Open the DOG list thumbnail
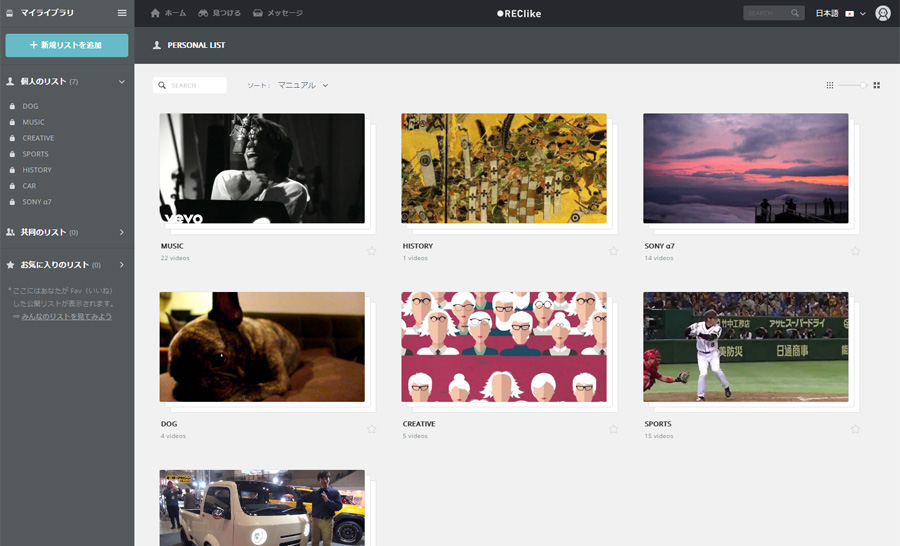900x546 pixels. 262,347
